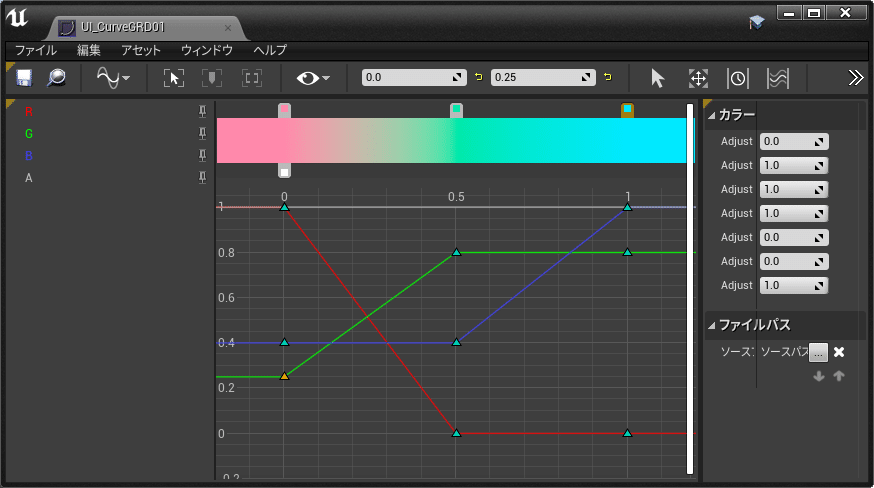This screenshot has width=874, height=488.
Task: Select the white alpha stop below gradient
Action: 284,171
